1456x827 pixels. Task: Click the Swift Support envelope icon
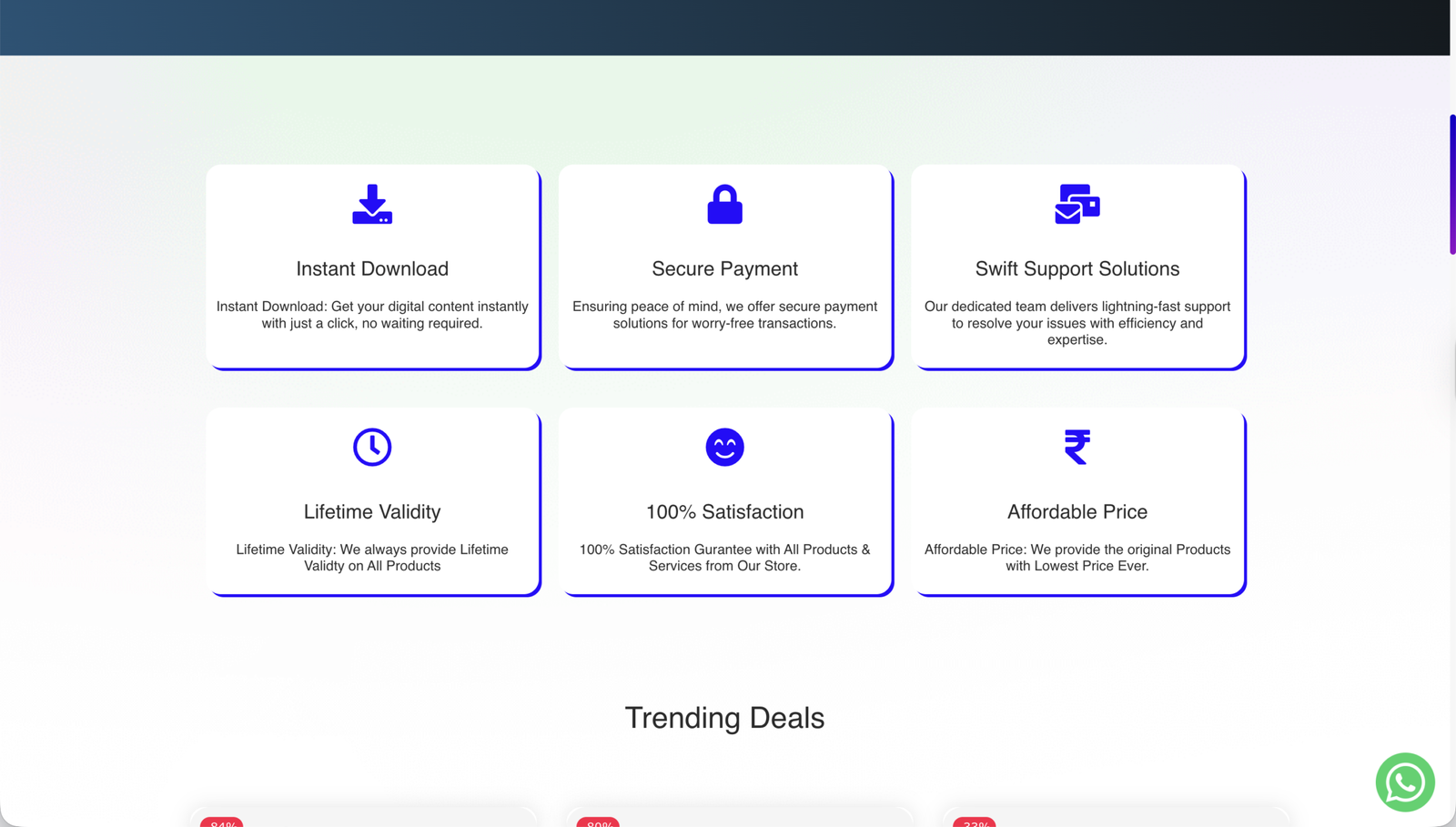1077,205
